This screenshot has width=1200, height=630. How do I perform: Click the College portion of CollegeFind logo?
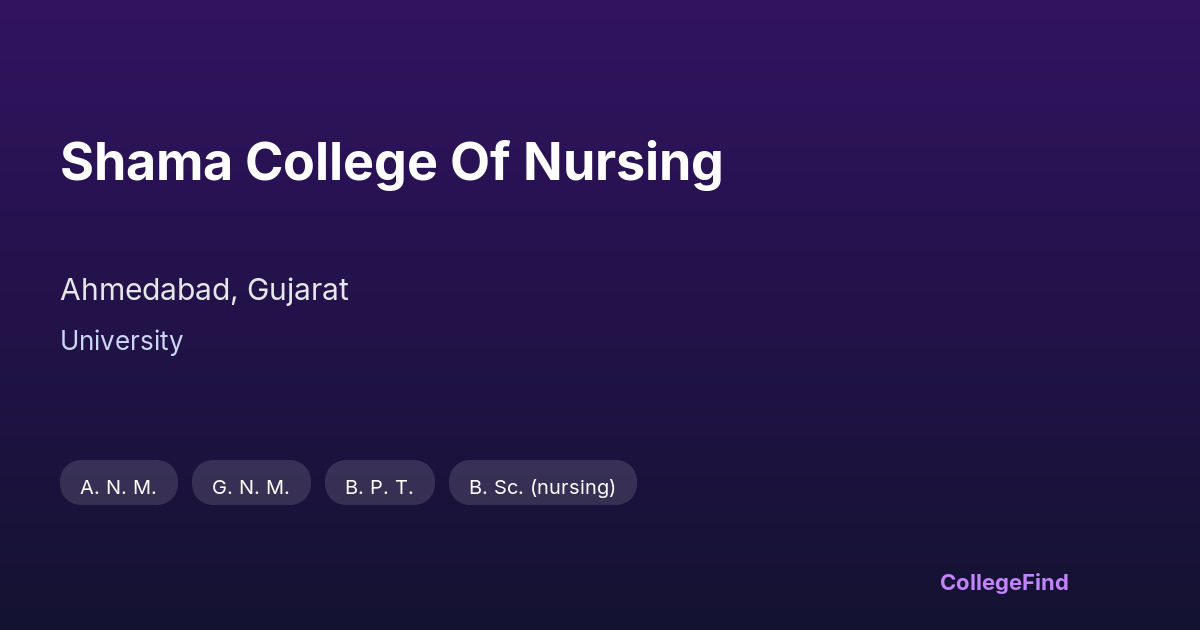pyautogui.click(x=981, y=582)
